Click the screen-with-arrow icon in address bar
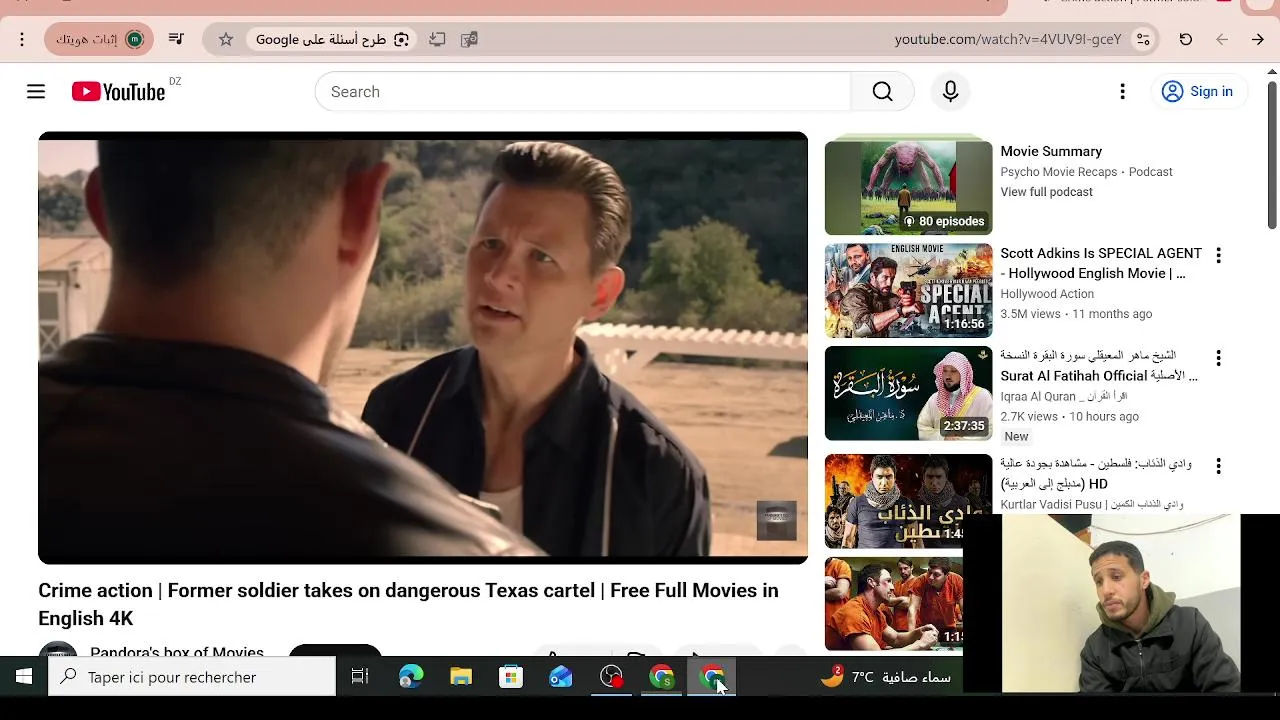This screenshot has height=720, width=1280. point(437,39)
